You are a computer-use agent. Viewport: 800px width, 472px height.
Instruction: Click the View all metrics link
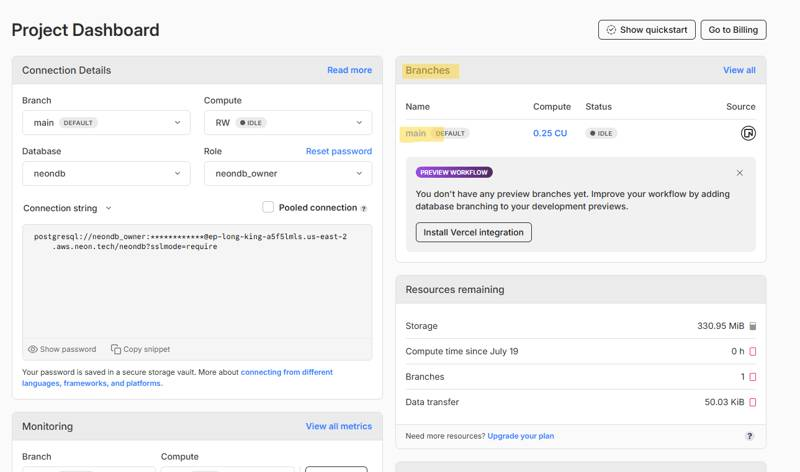339,426
